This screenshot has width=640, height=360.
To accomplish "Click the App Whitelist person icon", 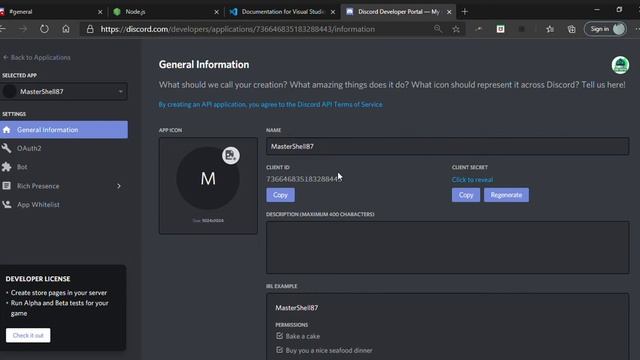I will tap(7, 204).
